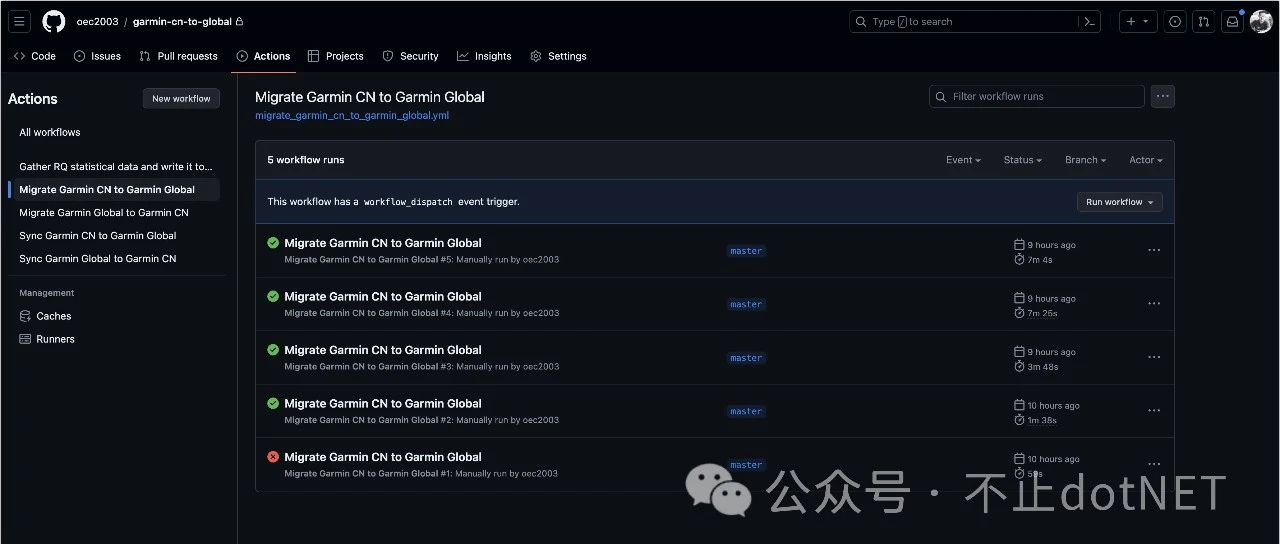Click the master branch label on run #4
This screenshot has height=544, width=1280.
click(746, 304)
